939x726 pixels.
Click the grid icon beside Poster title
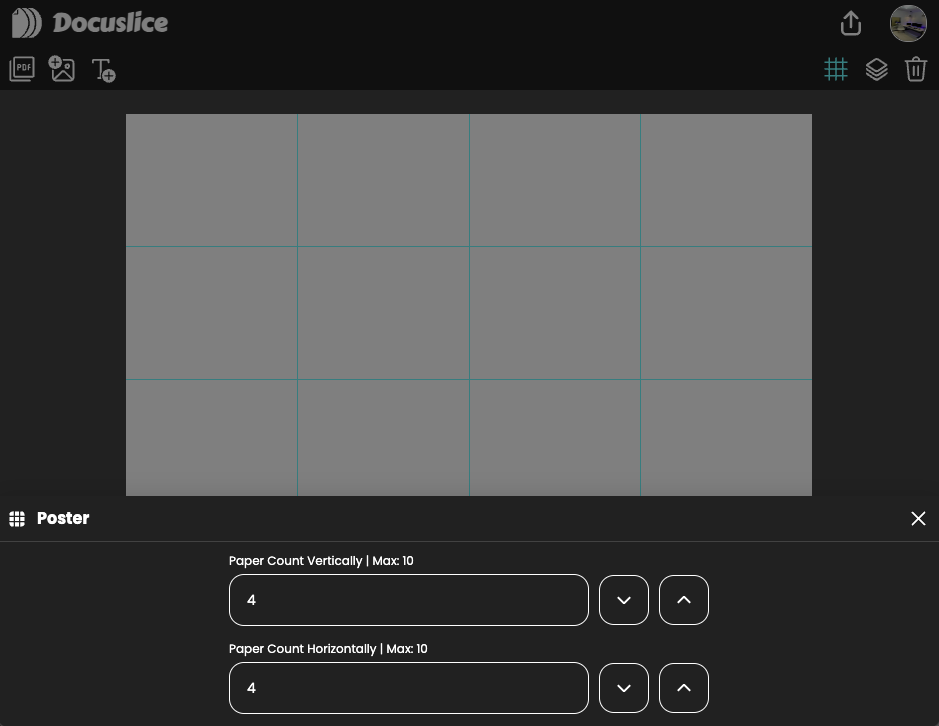pyautogui.click(x=17, y=518)
